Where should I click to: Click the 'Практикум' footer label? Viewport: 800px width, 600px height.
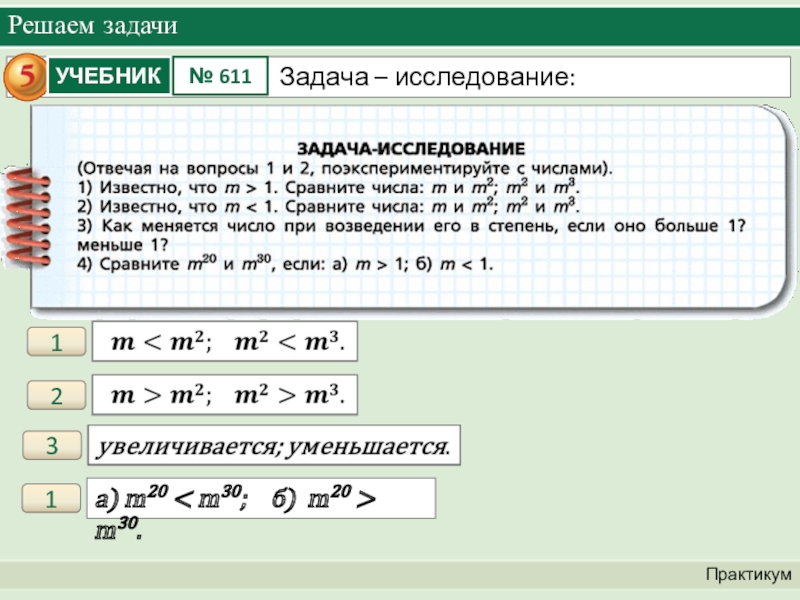click(747, 574)
